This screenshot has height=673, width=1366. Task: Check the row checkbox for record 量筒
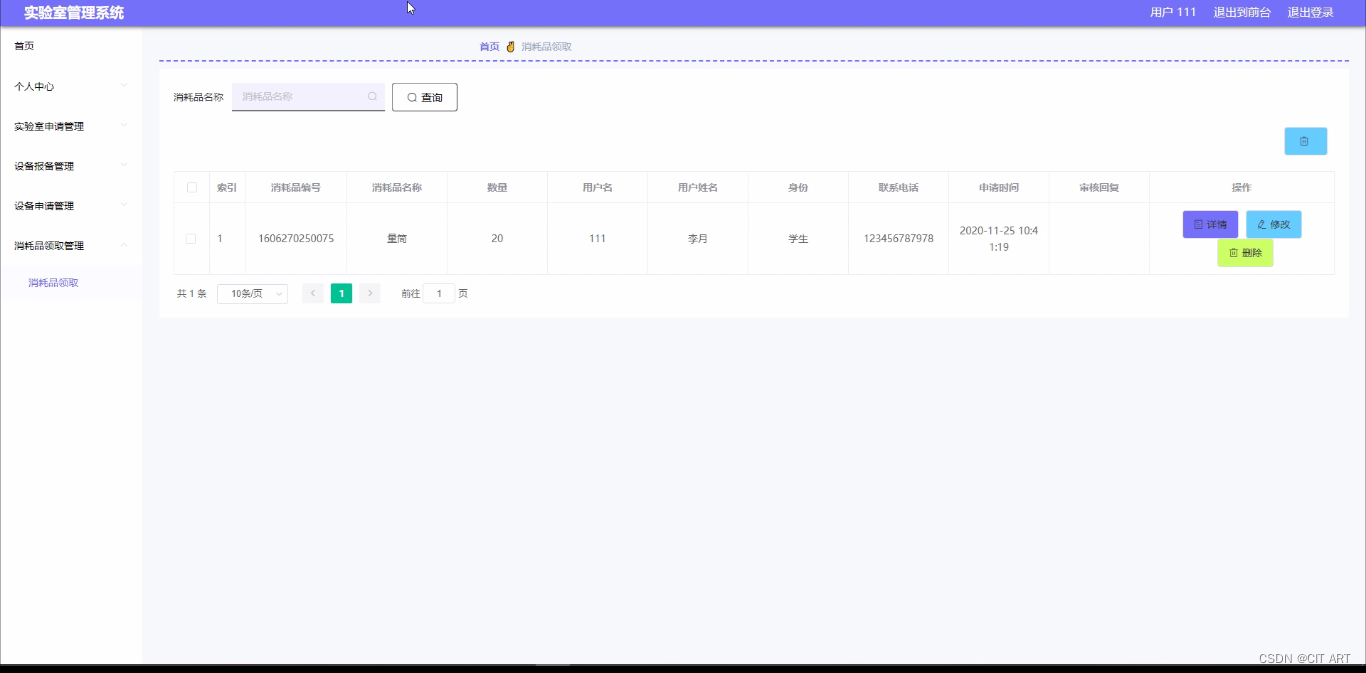(x=191, y=238)
